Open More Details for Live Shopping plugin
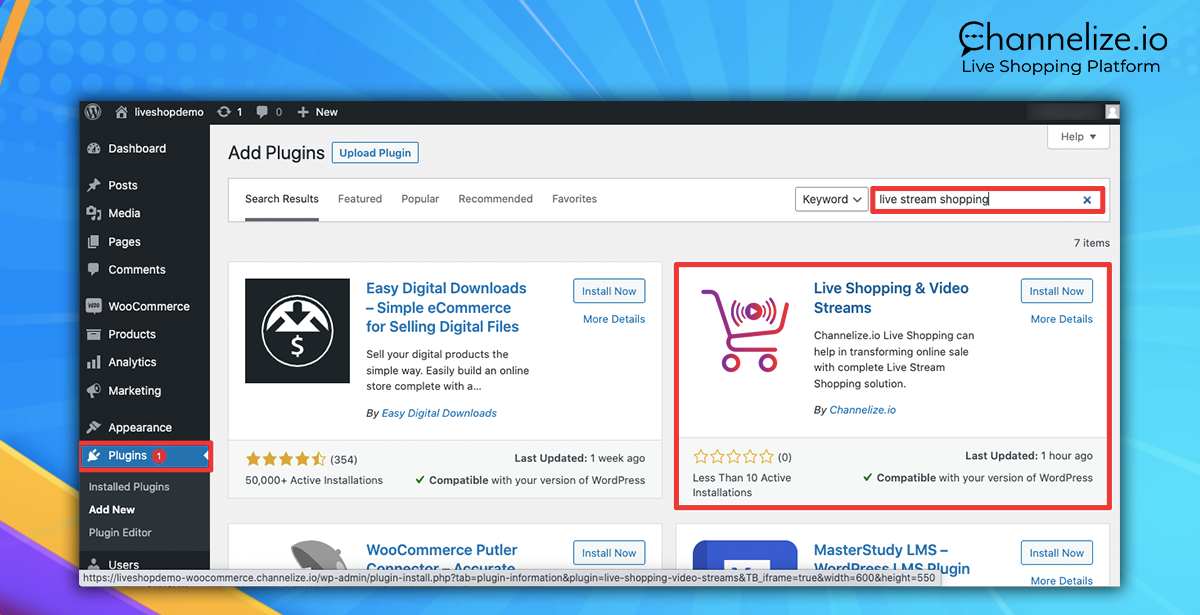This screenshot has height=615, width=1200. 1062,319
